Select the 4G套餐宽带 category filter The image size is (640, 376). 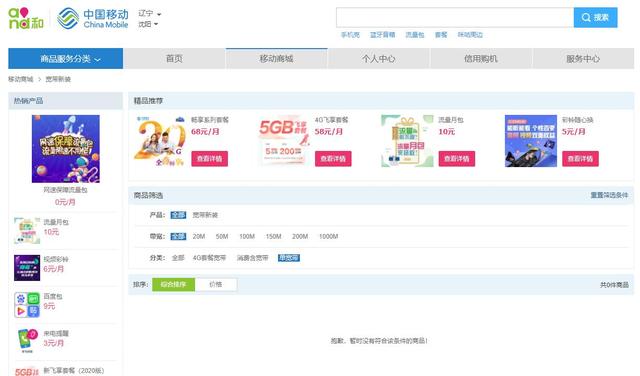click(x=209, y=258)
